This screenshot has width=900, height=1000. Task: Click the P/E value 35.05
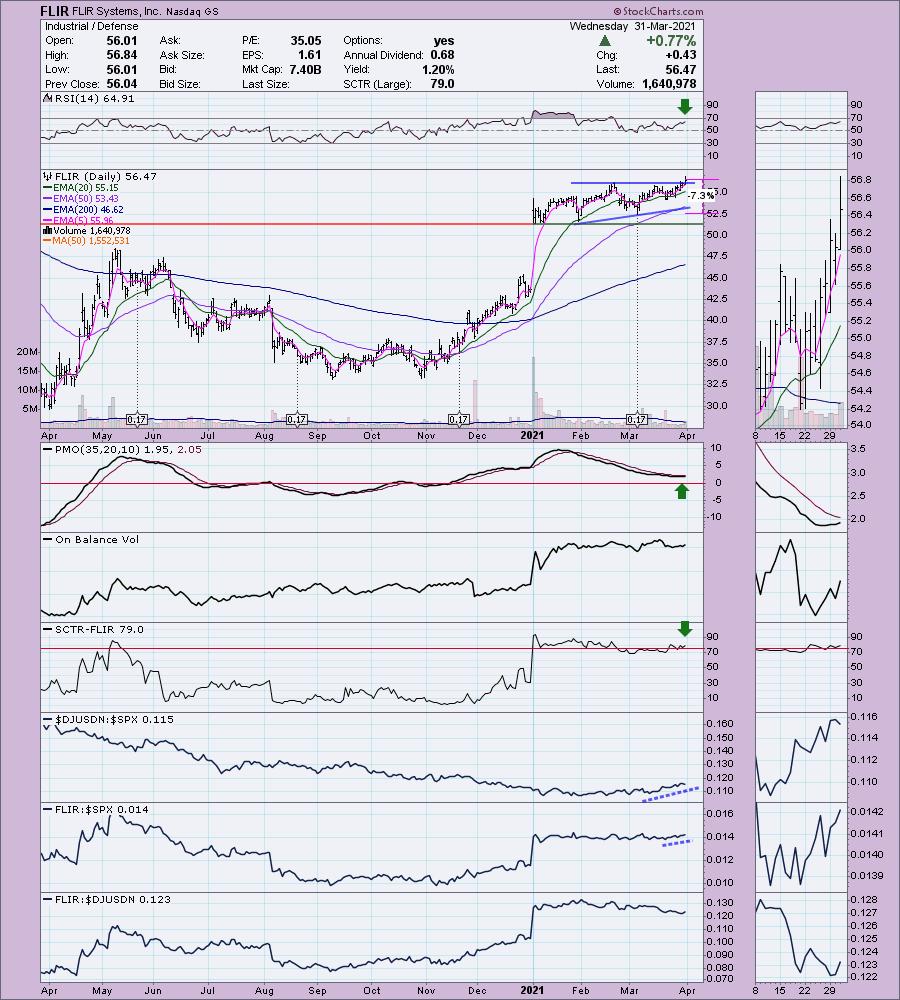point(306,40)
